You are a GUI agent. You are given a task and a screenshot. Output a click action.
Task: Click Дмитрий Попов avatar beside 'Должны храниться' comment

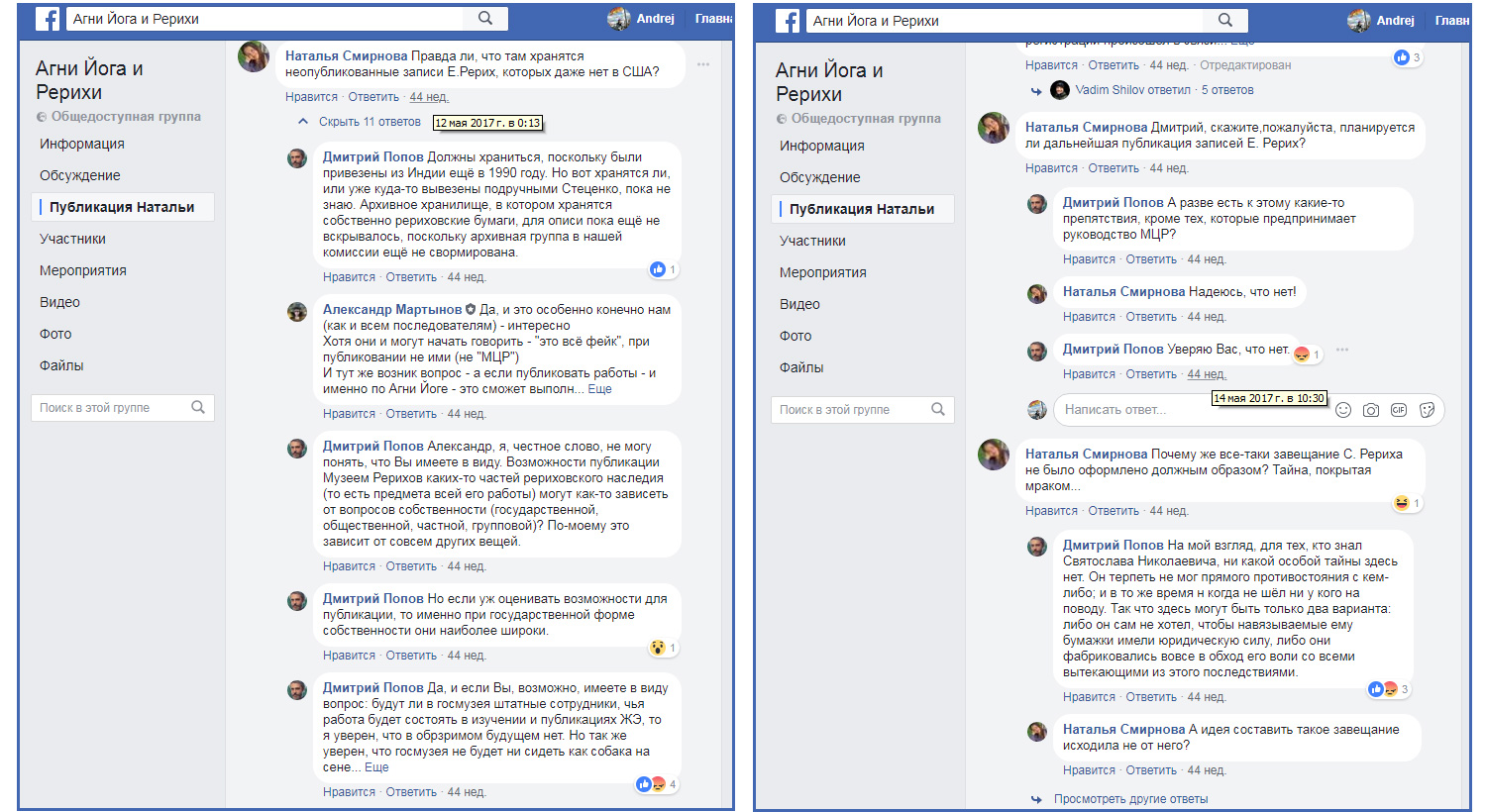click(297, 159)
